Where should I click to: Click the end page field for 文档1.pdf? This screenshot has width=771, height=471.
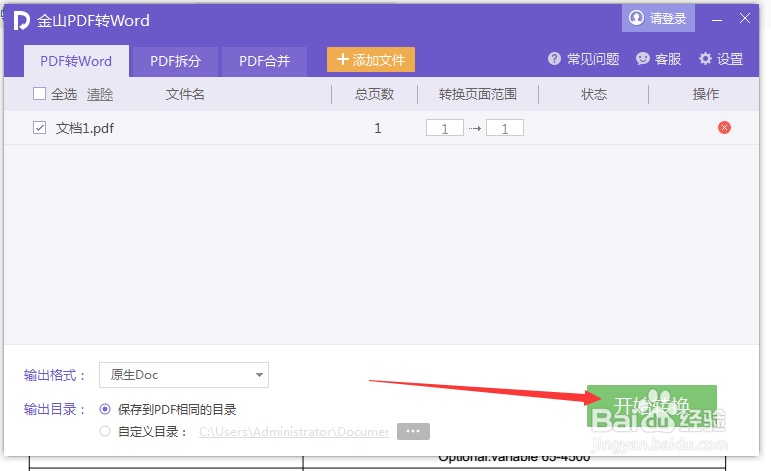[504, 128]
